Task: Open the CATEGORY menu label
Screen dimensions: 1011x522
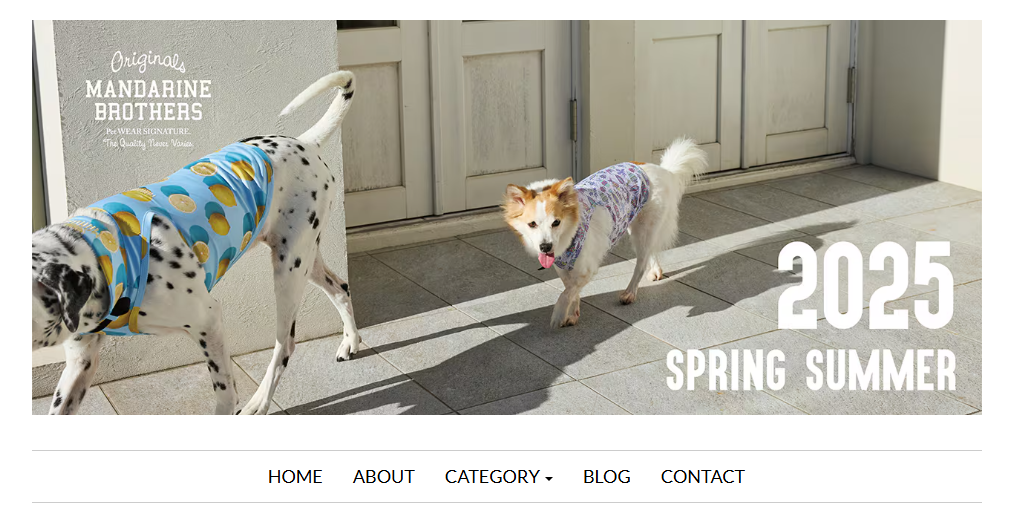Action: [x=492, y=477]
